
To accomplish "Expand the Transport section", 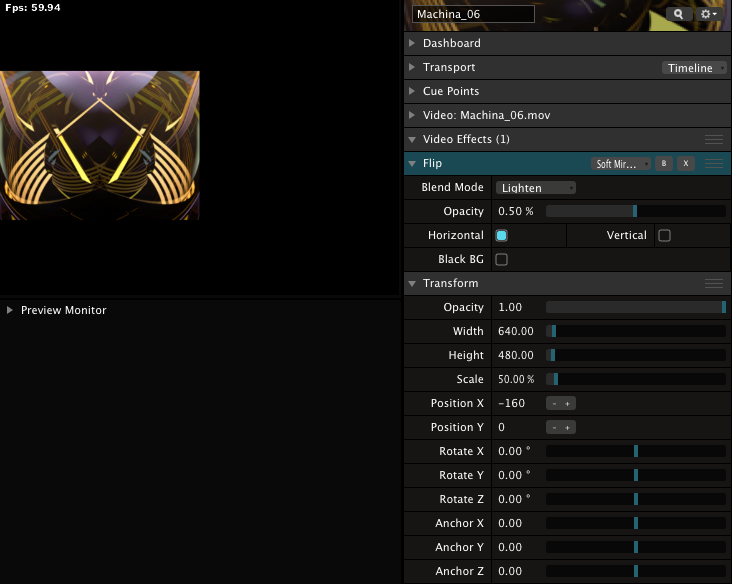I will click(412, 67).
